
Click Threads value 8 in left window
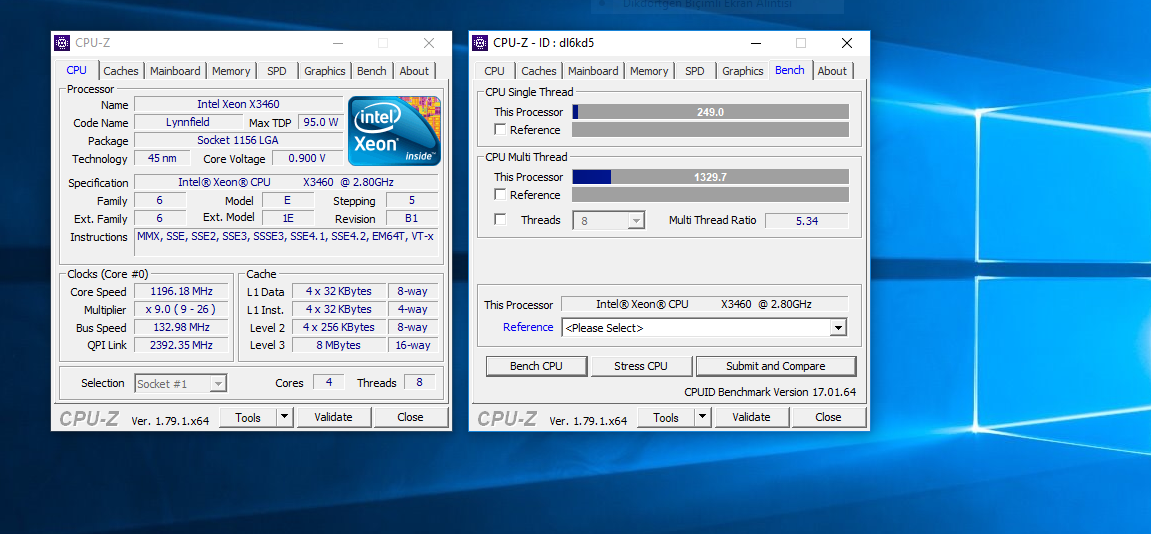tap(419, 382)
